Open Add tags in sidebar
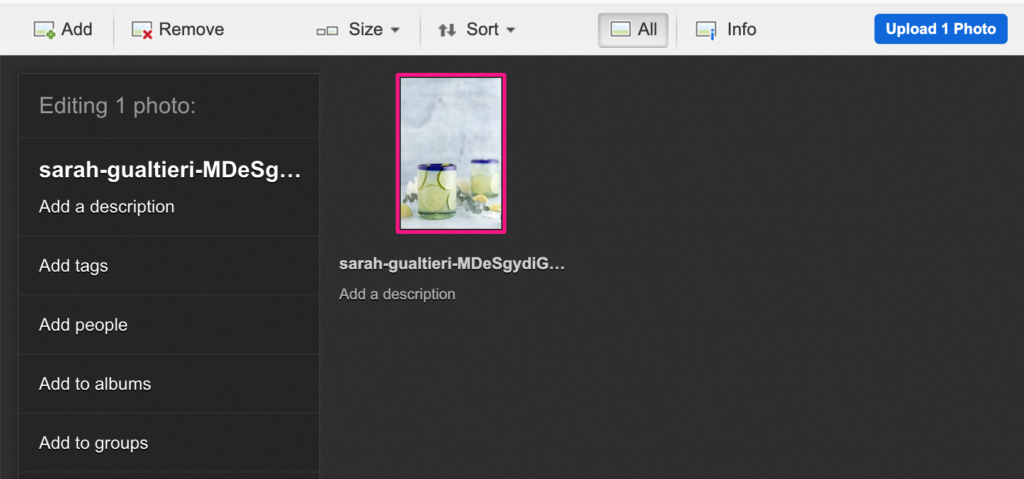Screen dimensions: 1024x479 click(x=168, y=265)
